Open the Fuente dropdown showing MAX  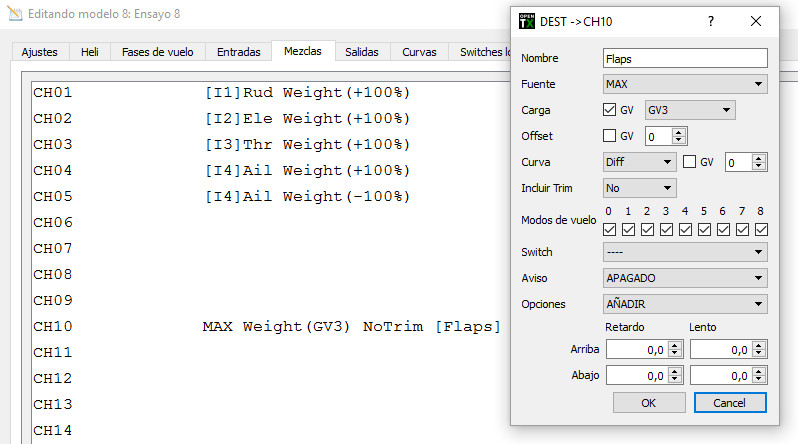click(x=685, y=84)
